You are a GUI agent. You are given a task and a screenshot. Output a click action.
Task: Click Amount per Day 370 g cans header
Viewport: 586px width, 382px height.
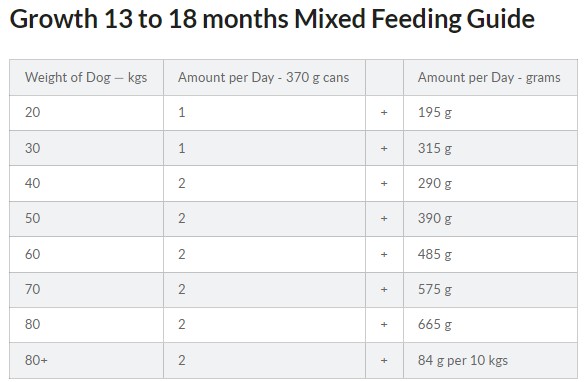pos(264,77)
